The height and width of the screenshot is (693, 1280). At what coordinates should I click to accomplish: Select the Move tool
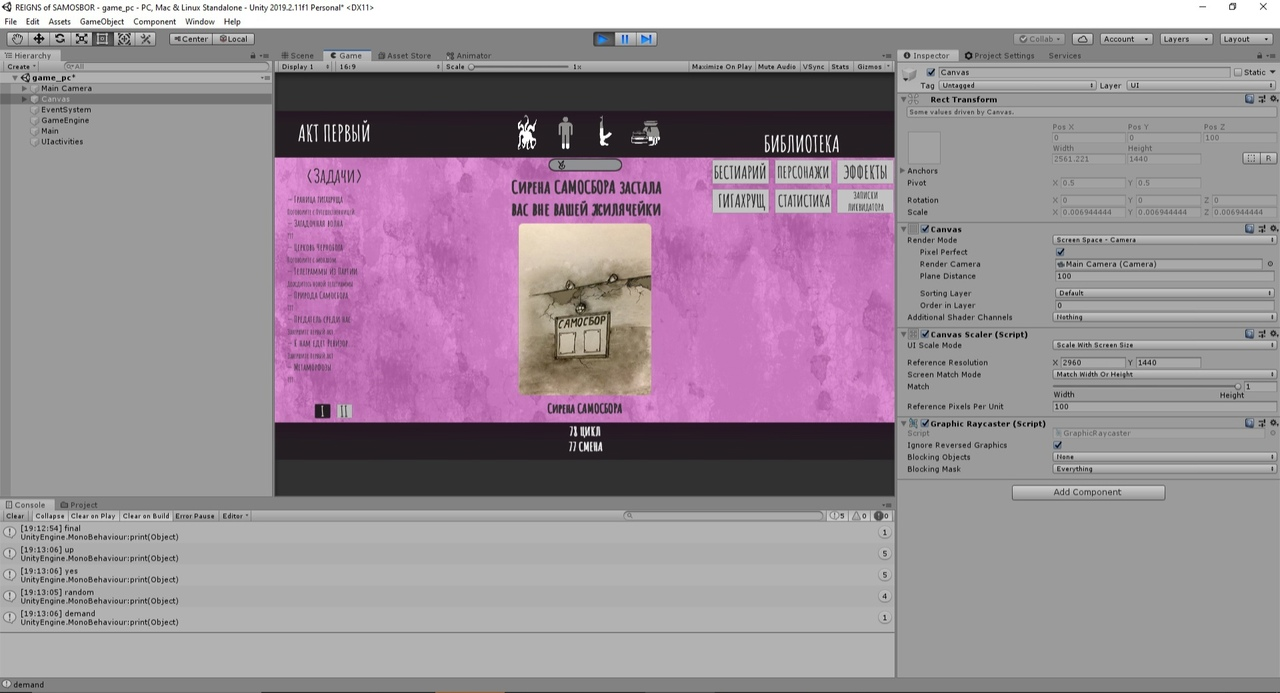[38, 39]
